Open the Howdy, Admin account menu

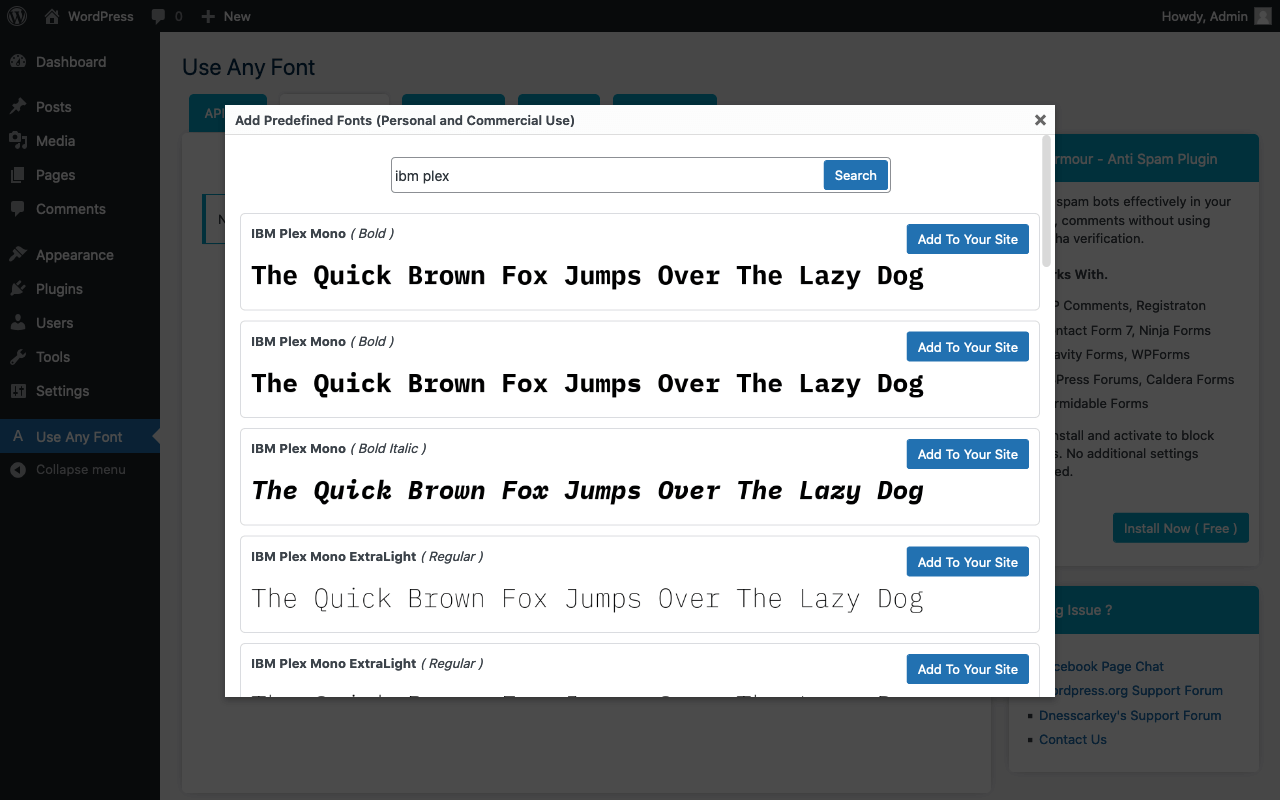click(x=1216, y=16)
